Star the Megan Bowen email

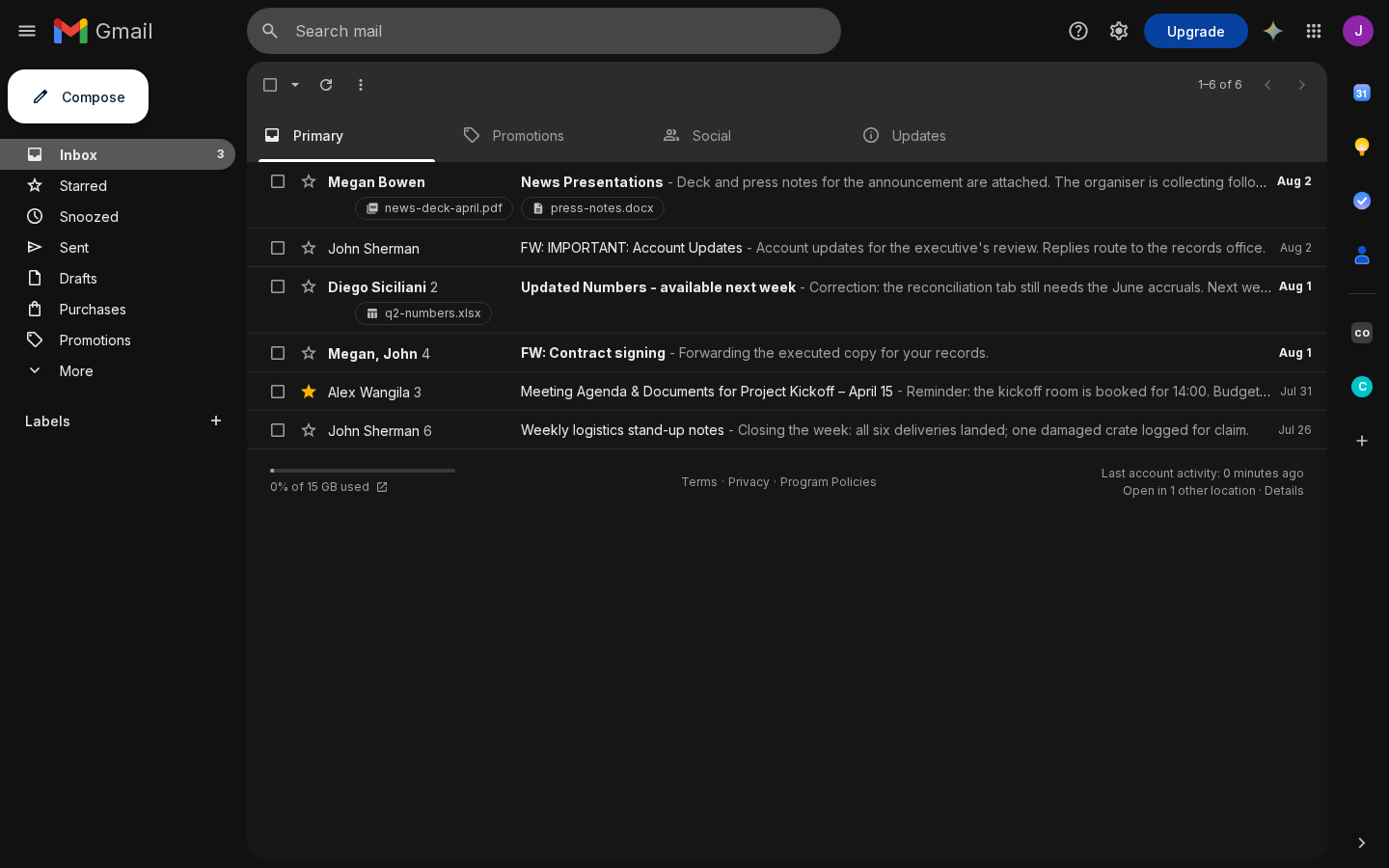[x=309, y=181]
